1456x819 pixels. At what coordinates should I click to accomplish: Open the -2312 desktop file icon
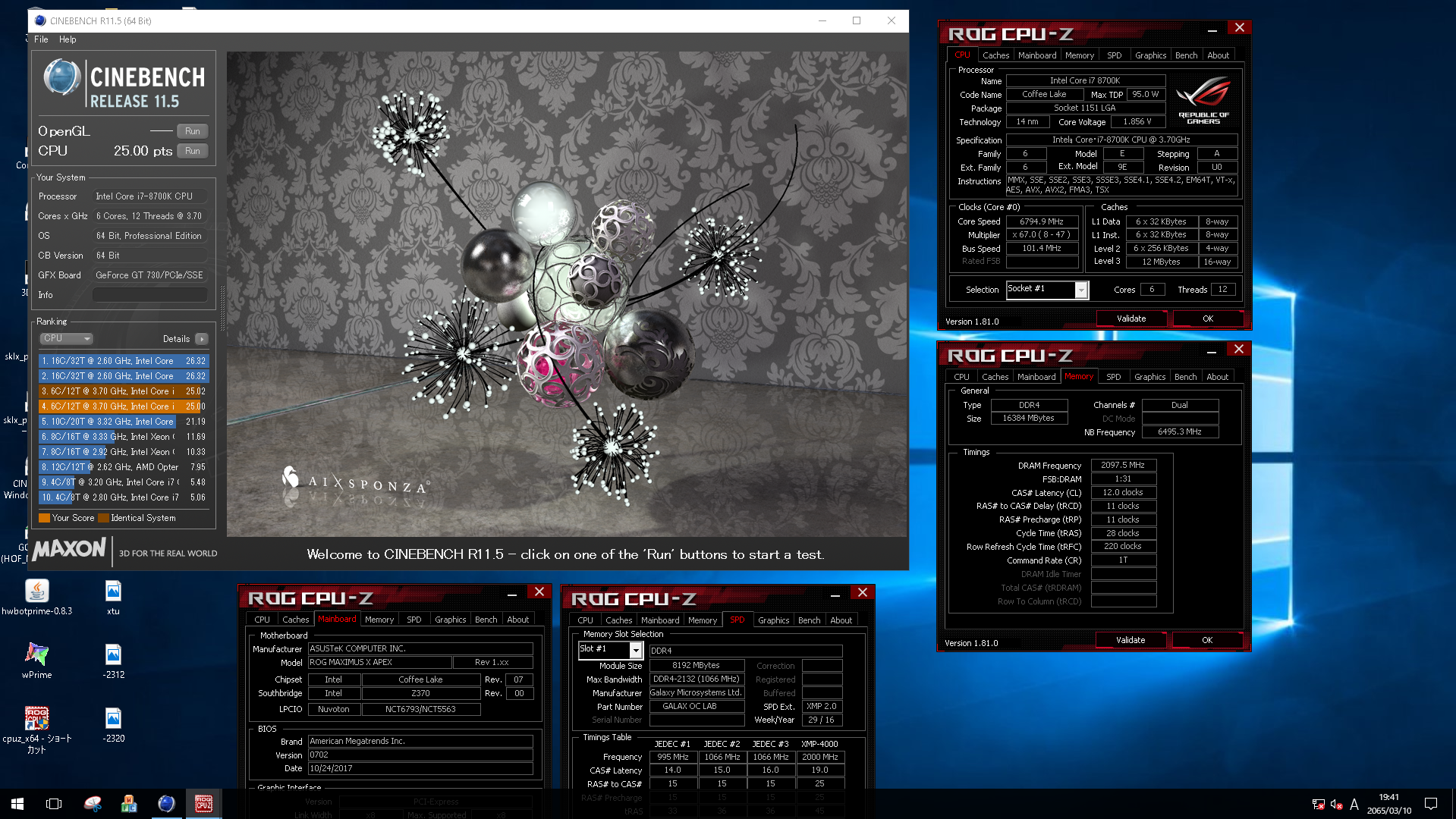coord(113,661)
